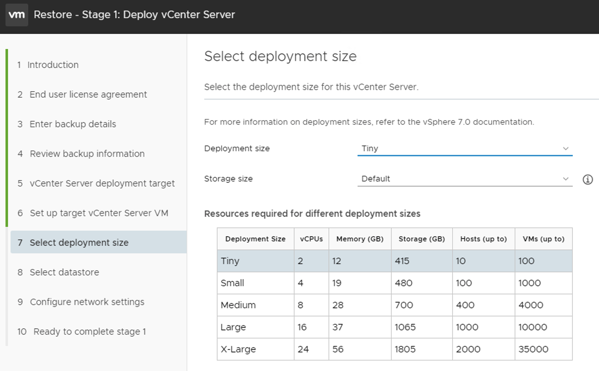The width and height of the screenshot is (599, 371).
Task: Select step 9 Configure network settings
Action: click(81, 302)
